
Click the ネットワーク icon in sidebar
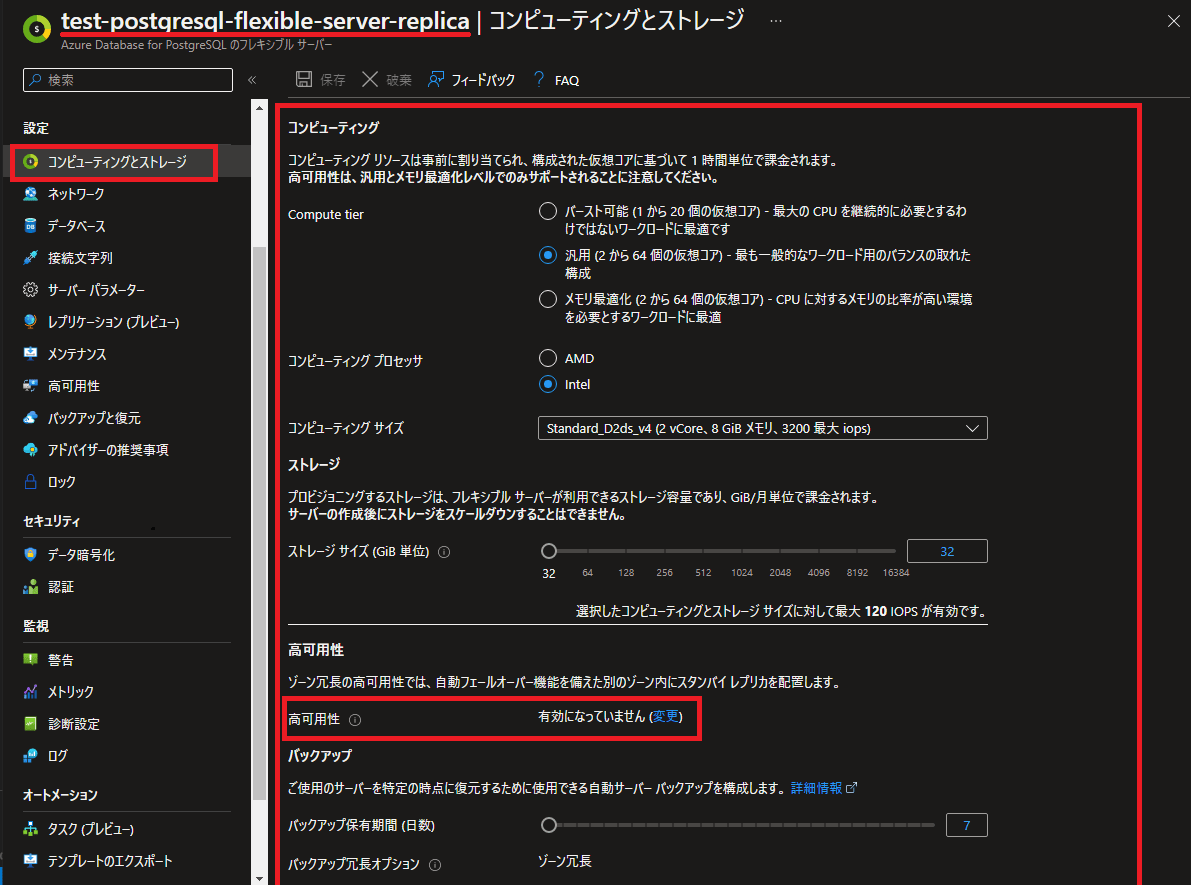click(30, 194)
